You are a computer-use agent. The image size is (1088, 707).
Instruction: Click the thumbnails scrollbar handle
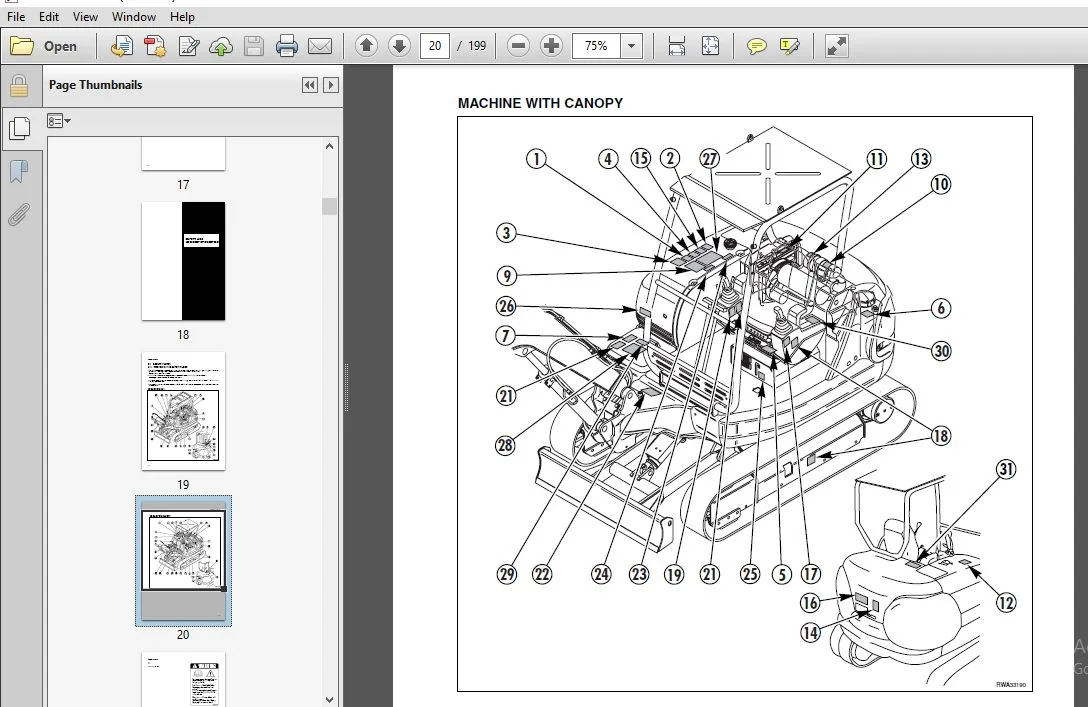(x=330, y=206)
